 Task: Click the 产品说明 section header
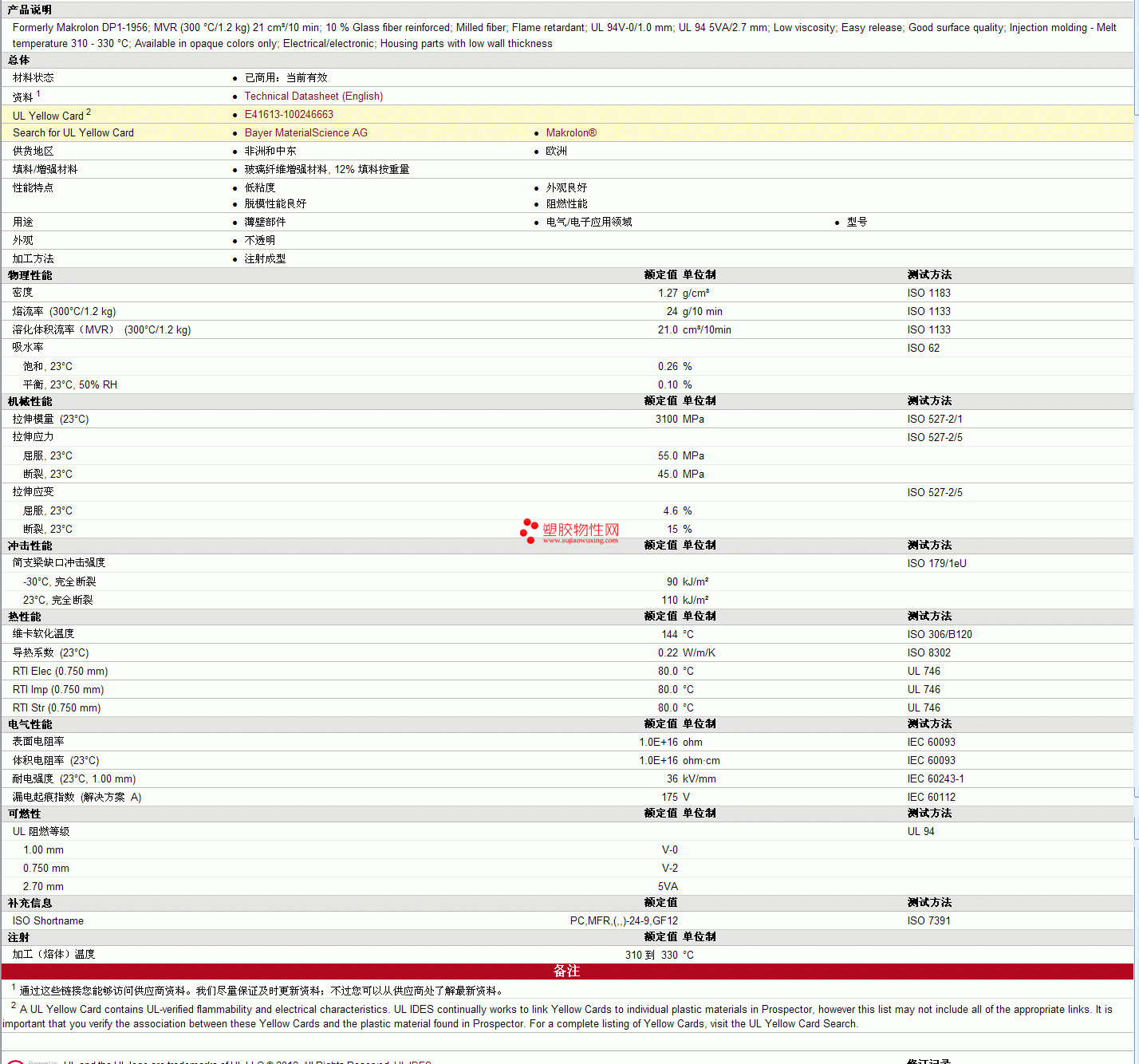point(30,10)
